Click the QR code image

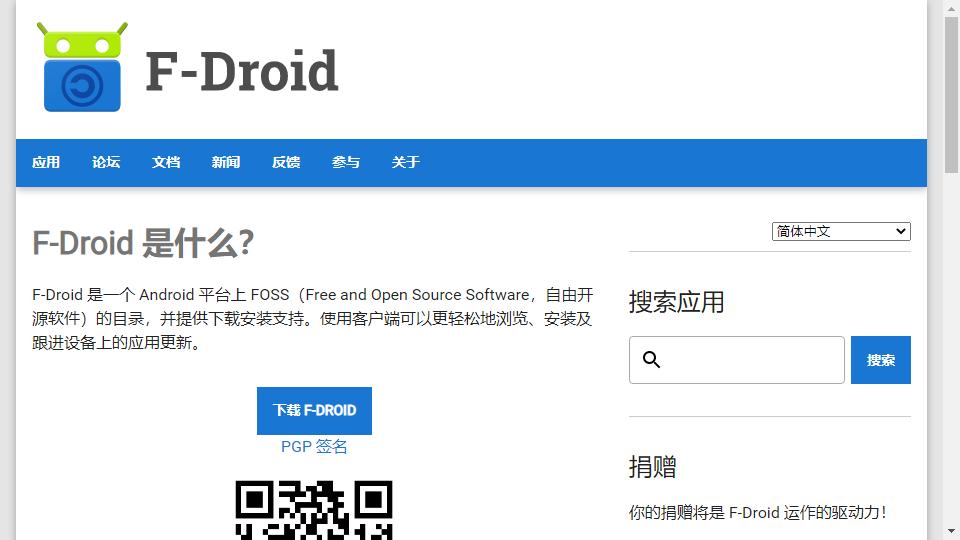click(x=314, y=510)
